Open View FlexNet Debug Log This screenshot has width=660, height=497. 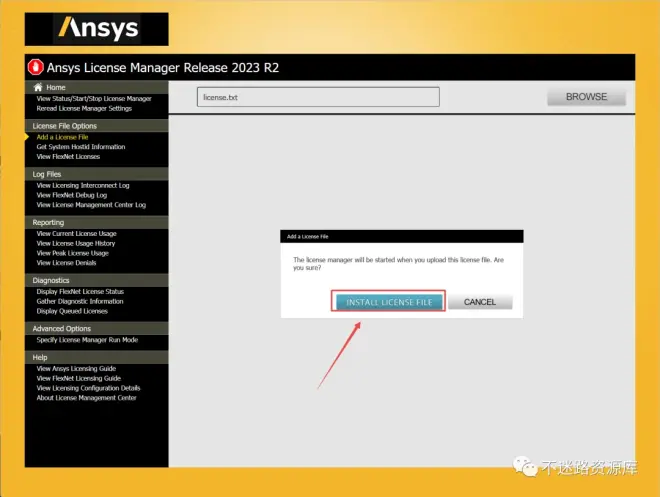coord(72,195)
